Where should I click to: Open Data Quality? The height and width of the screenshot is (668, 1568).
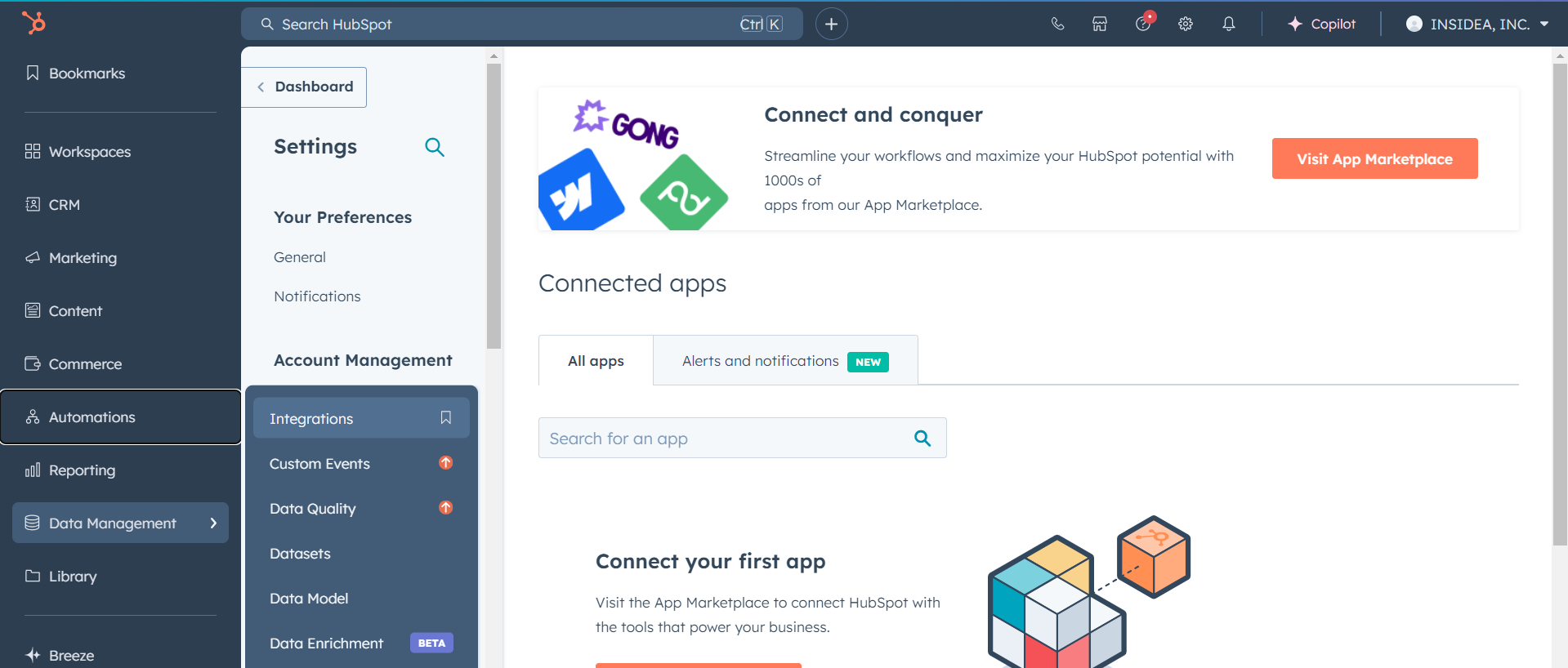313,509
